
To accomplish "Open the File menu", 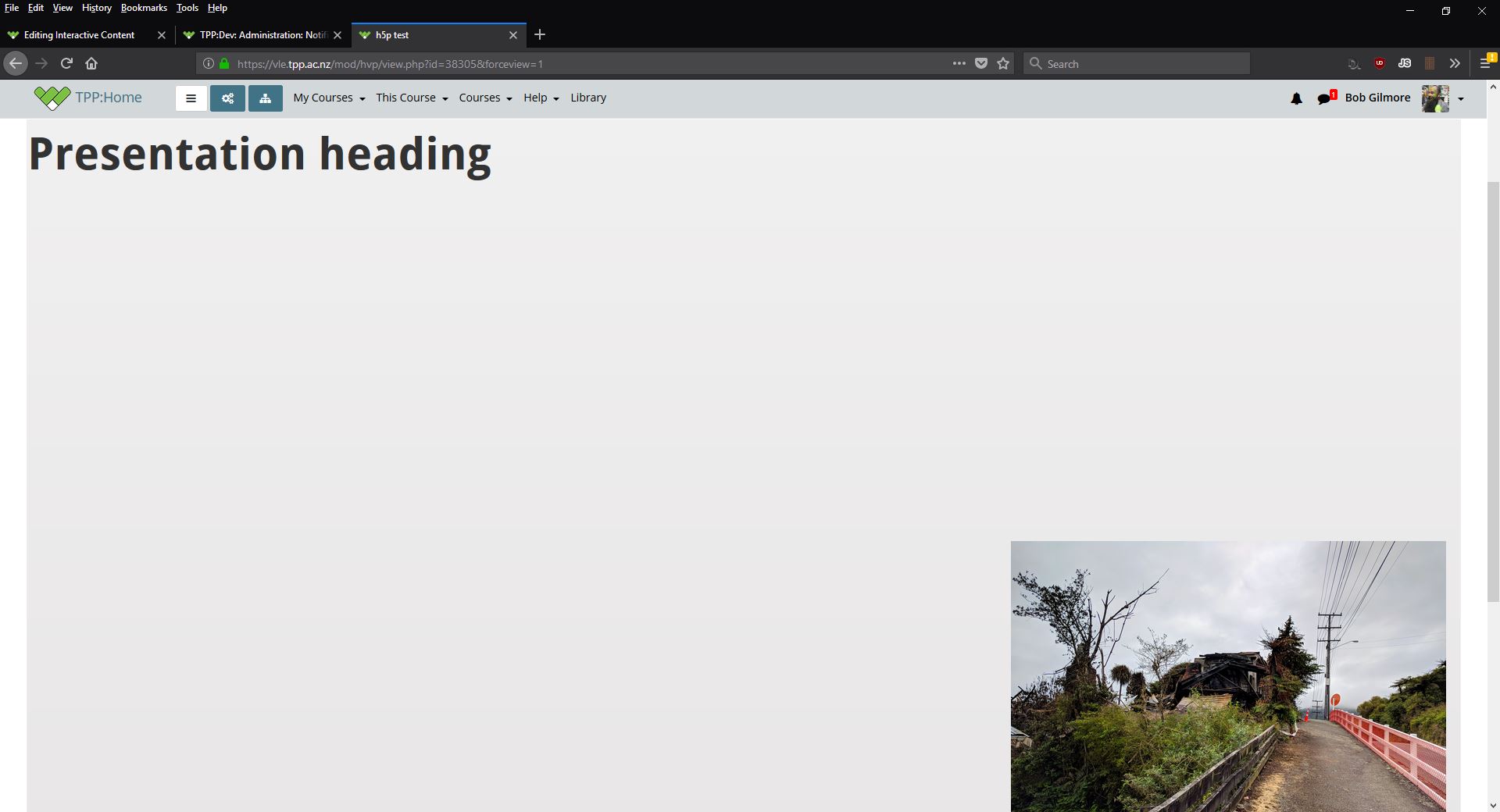I will [x=12, y=8].
